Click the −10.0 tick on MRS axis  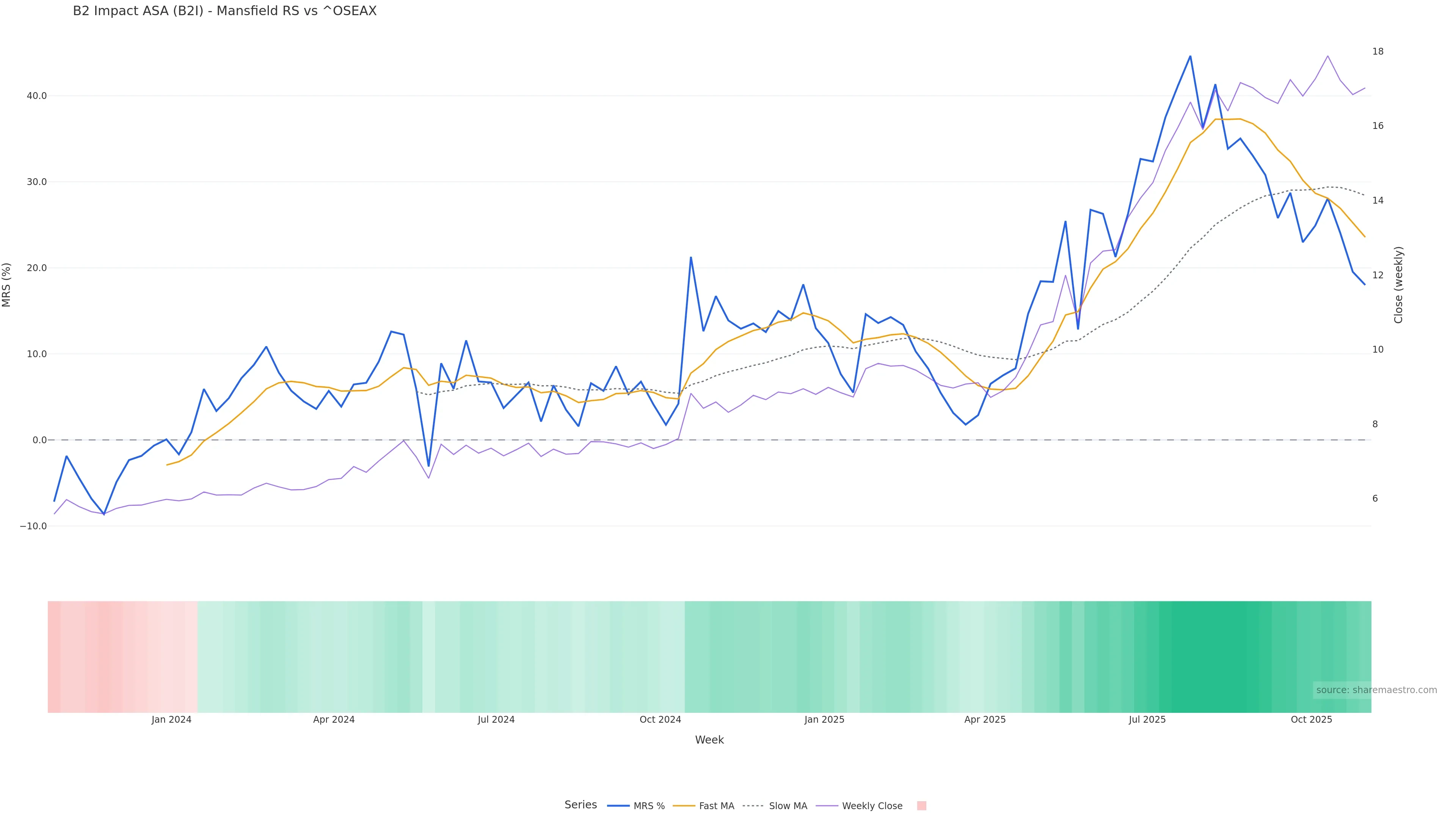pos(33,526)
